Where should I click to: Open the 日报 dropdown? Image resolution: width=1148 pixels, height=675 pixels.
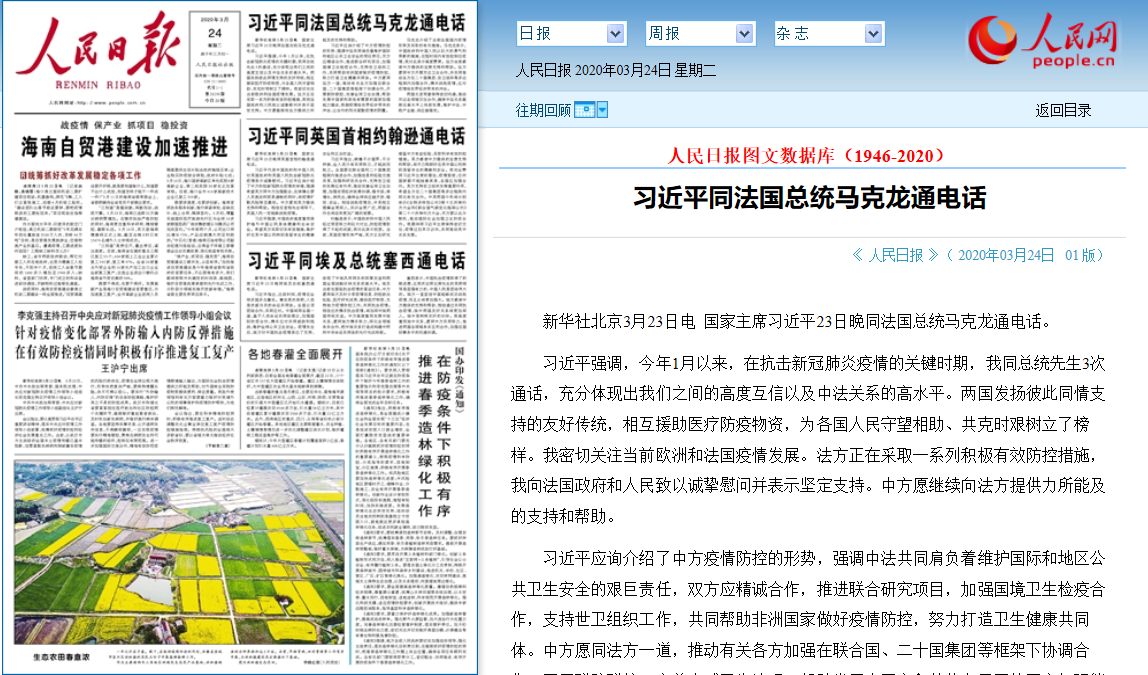click(571, 33)
